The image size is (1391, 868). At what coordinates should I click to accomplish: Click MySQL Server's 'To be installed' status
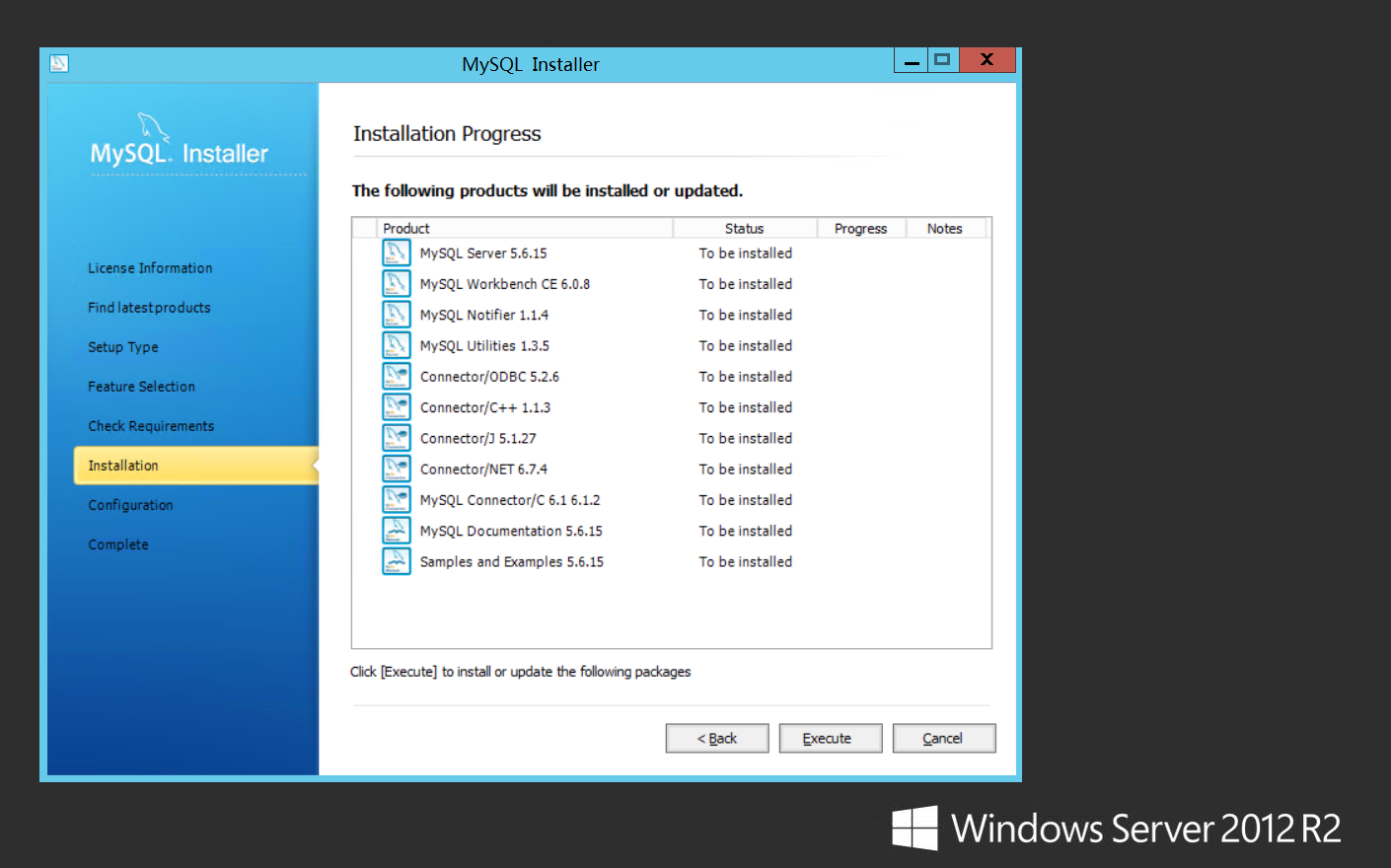(x=746, y=253)
